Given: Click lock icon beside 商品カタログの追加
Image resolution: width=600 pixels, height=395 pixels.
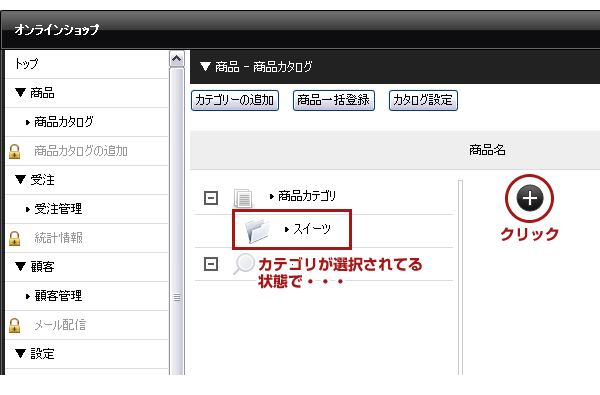Looking at the screenshot, I should [x=15, y=151].
